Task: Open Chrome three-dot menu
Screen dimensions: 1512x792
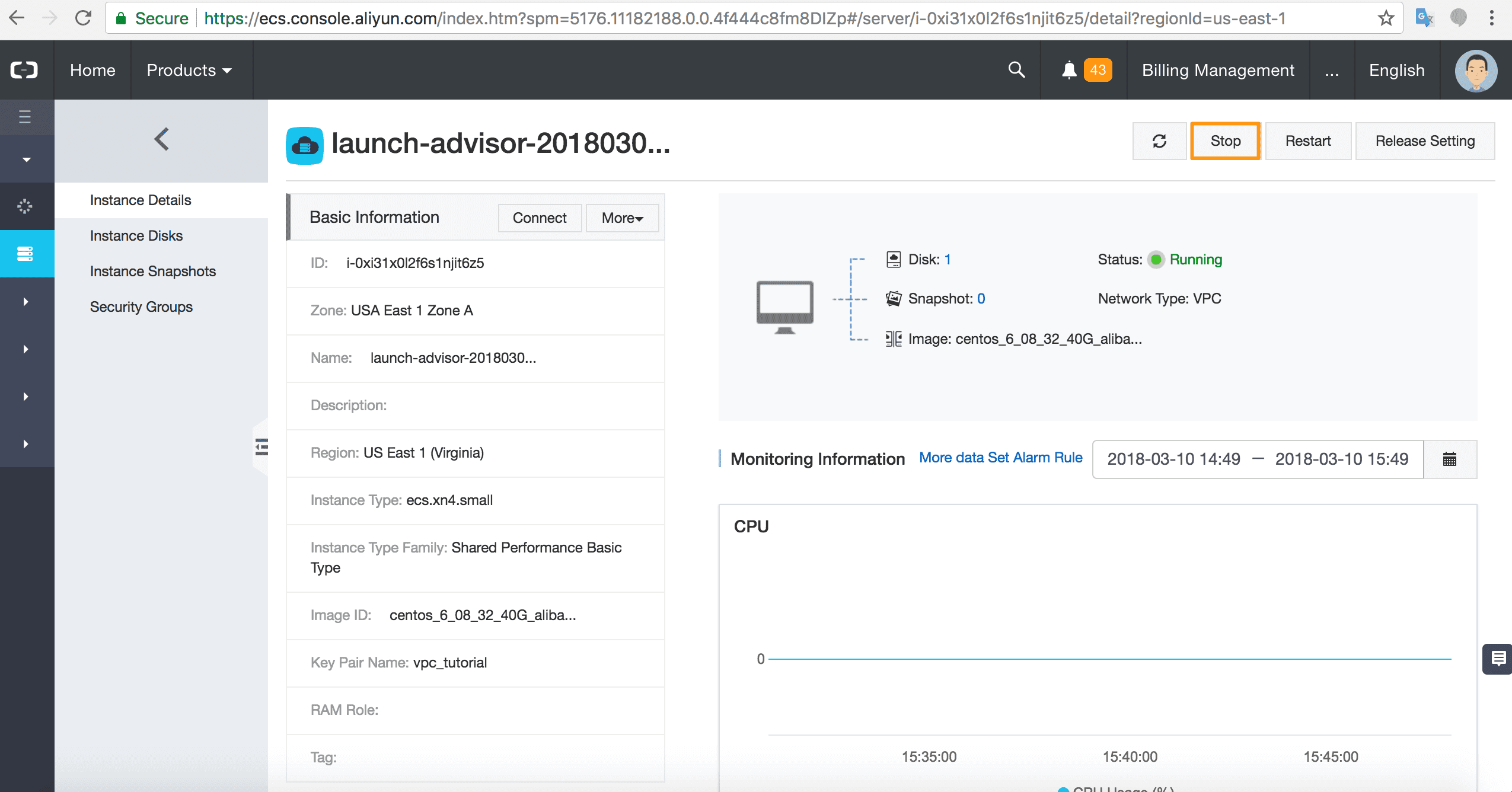Action: (1491, 18)
